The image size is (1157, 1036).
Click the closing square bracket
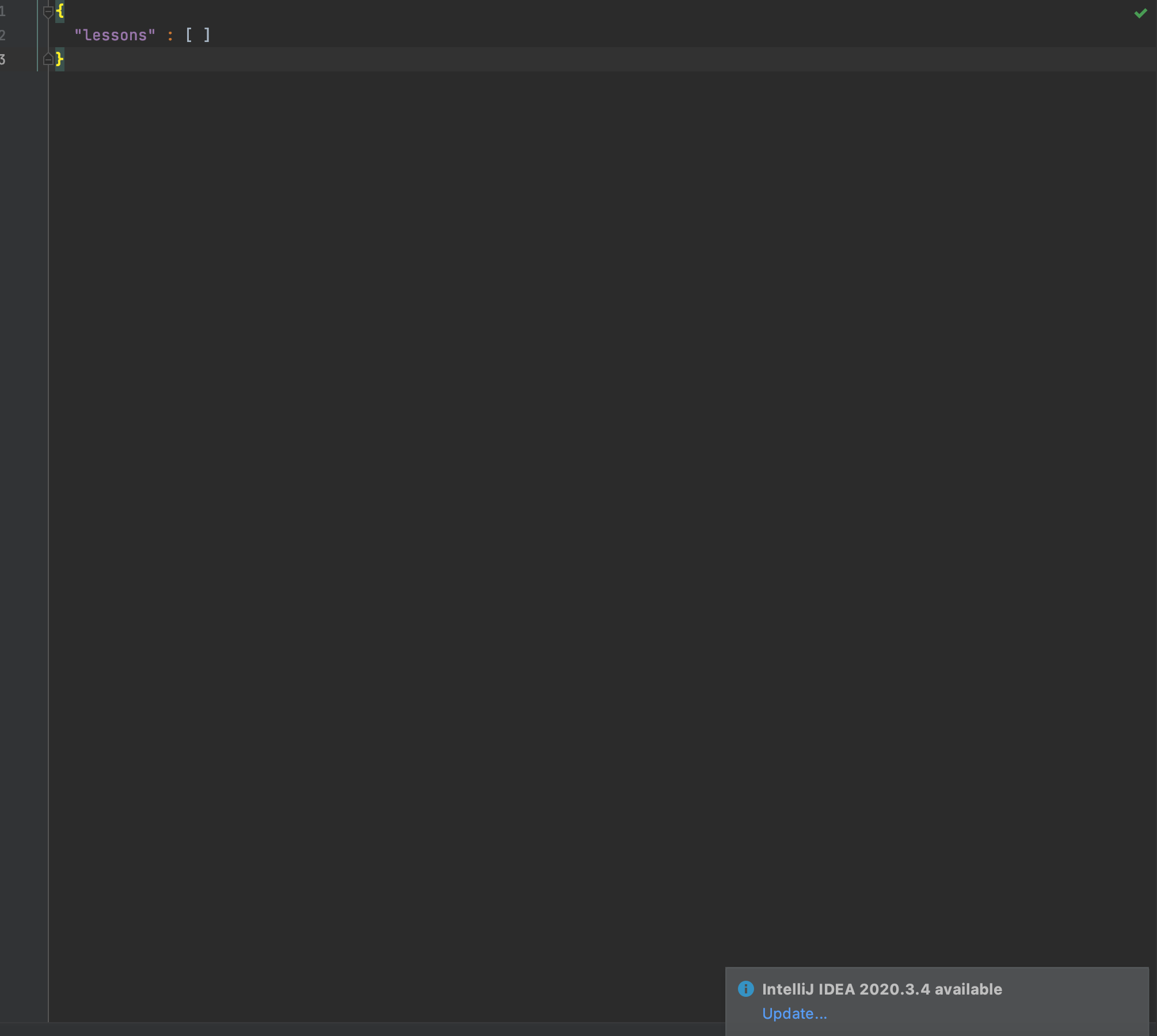pos(207,35)
